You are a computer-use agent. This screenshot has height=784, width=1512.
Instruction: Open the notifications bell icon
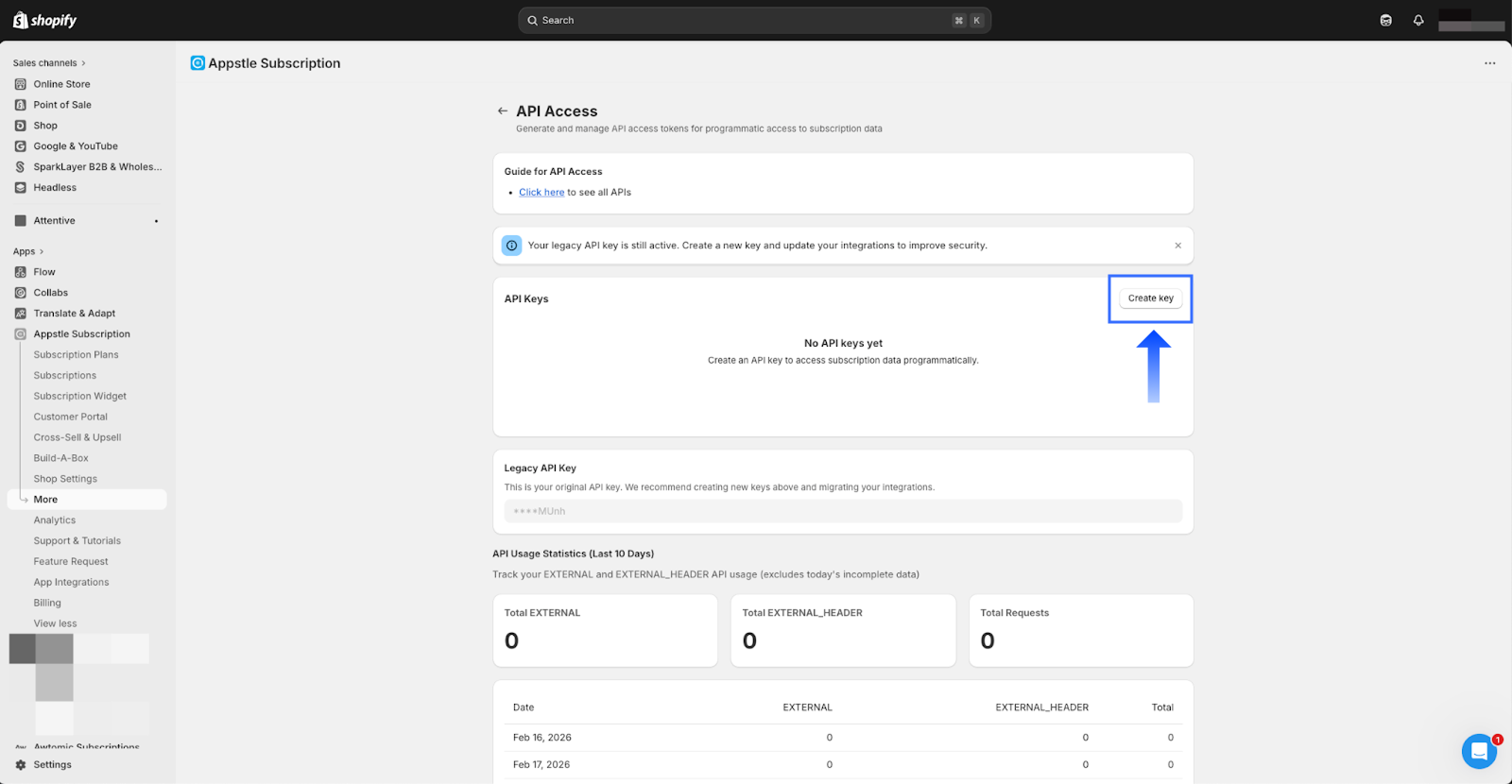1418,20
